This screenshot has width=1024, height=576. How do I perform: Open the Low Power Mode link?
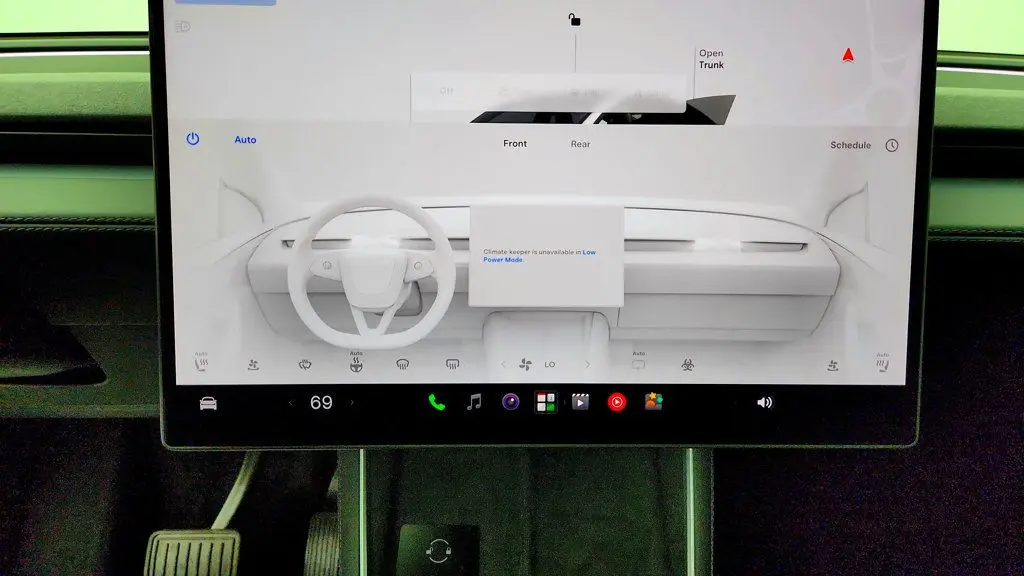click(539, 255)
